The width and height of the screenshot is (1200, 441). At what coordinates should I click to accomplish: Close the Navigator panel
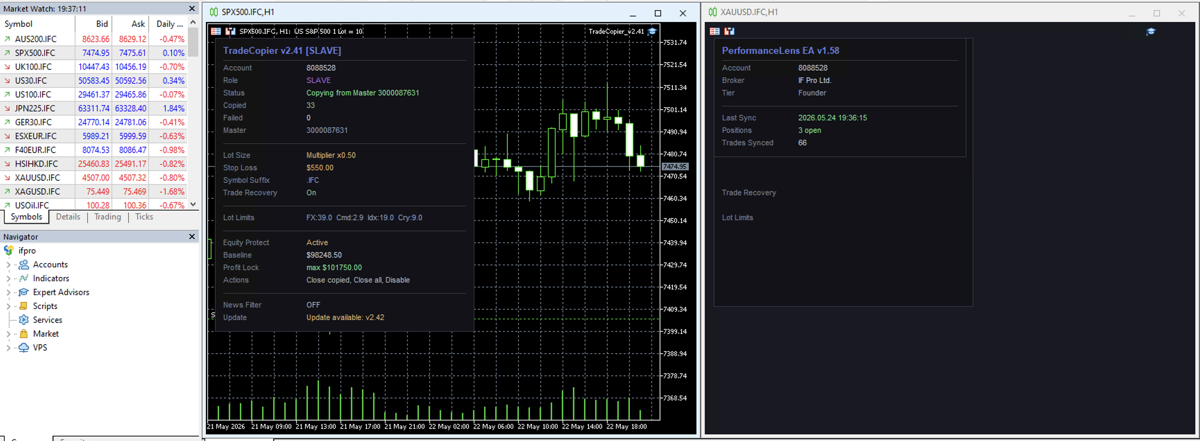click(x=192, y=237)
